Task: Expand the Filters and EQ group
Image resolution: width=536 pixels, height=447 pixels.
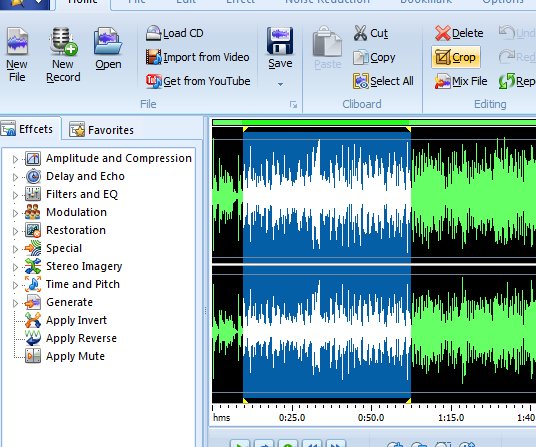Action: pyautogui.click(x=15, y=195)
